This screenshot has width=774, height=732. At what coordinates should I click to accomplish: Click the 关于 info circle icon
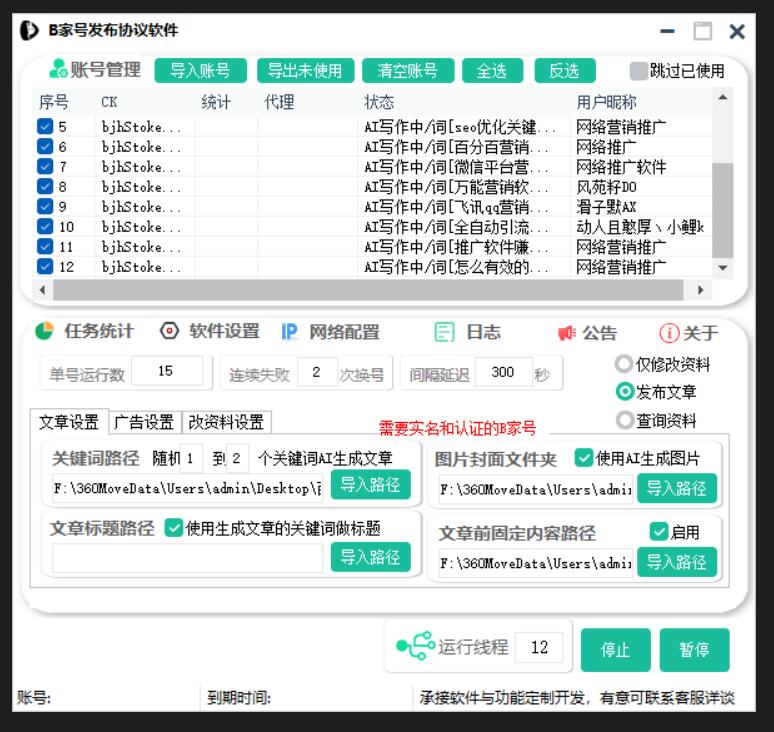click(668, 333)
